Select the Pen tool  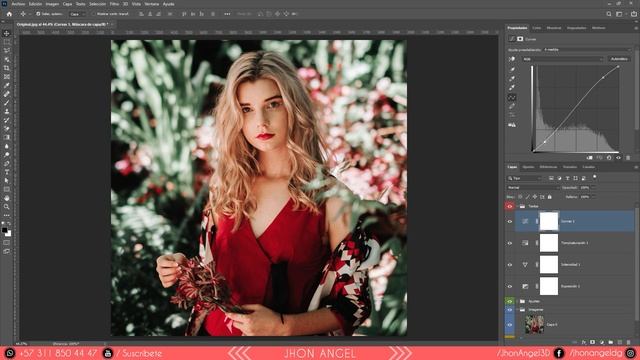(7, 163)
